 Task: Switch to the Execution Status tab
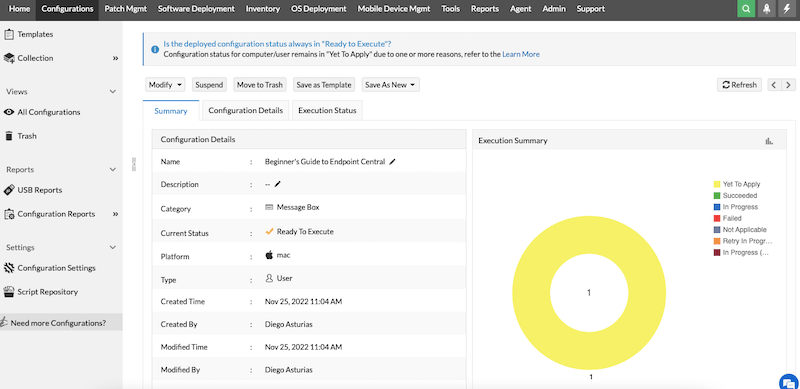[327, 110]
